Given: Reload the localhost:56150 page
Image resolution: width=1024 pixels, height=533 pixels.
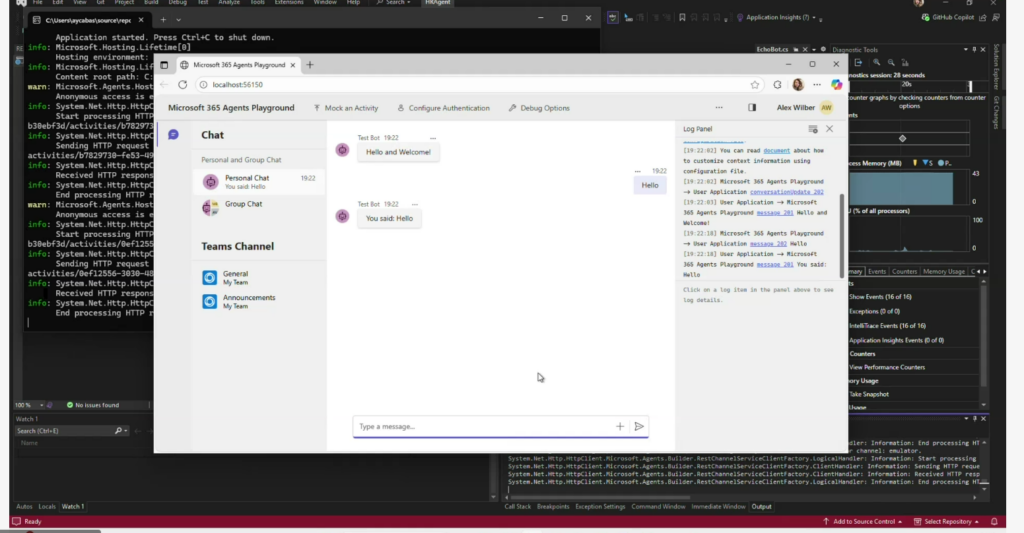Looking at the screenshot, I should click(x=183, y=84).
